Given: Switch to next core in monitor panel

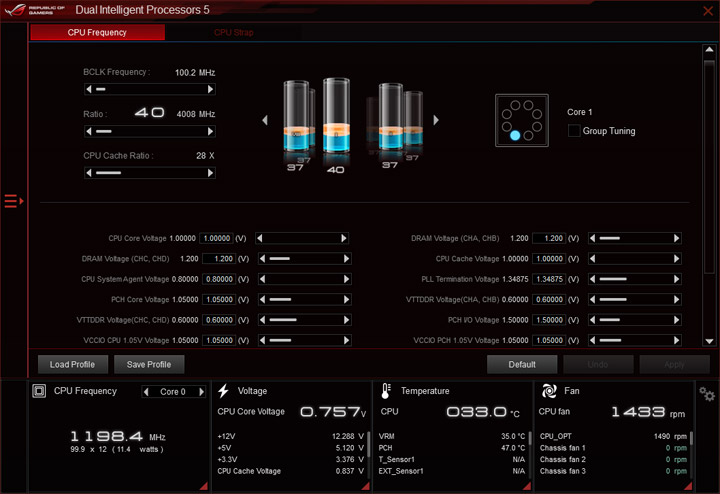Looking at the screenshot, I should (201, 392).
